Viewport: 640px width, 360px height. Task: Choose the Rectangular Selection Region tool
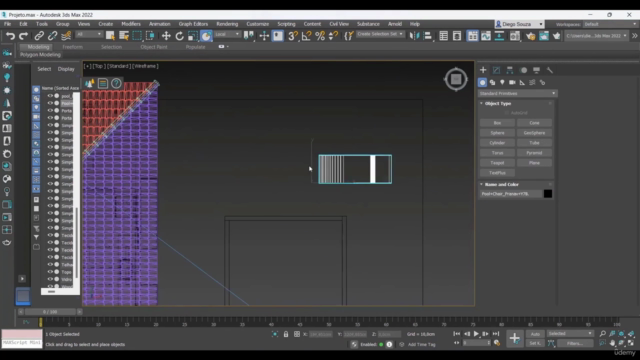point(137,36)
